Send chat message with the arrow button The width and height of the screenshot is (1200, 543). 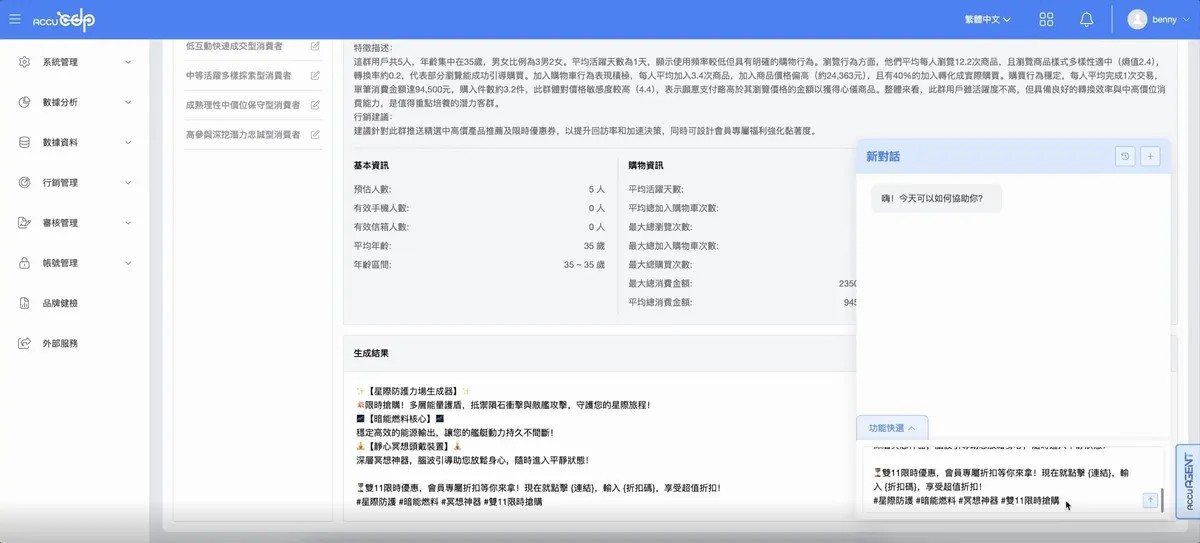click(1150, 500)
